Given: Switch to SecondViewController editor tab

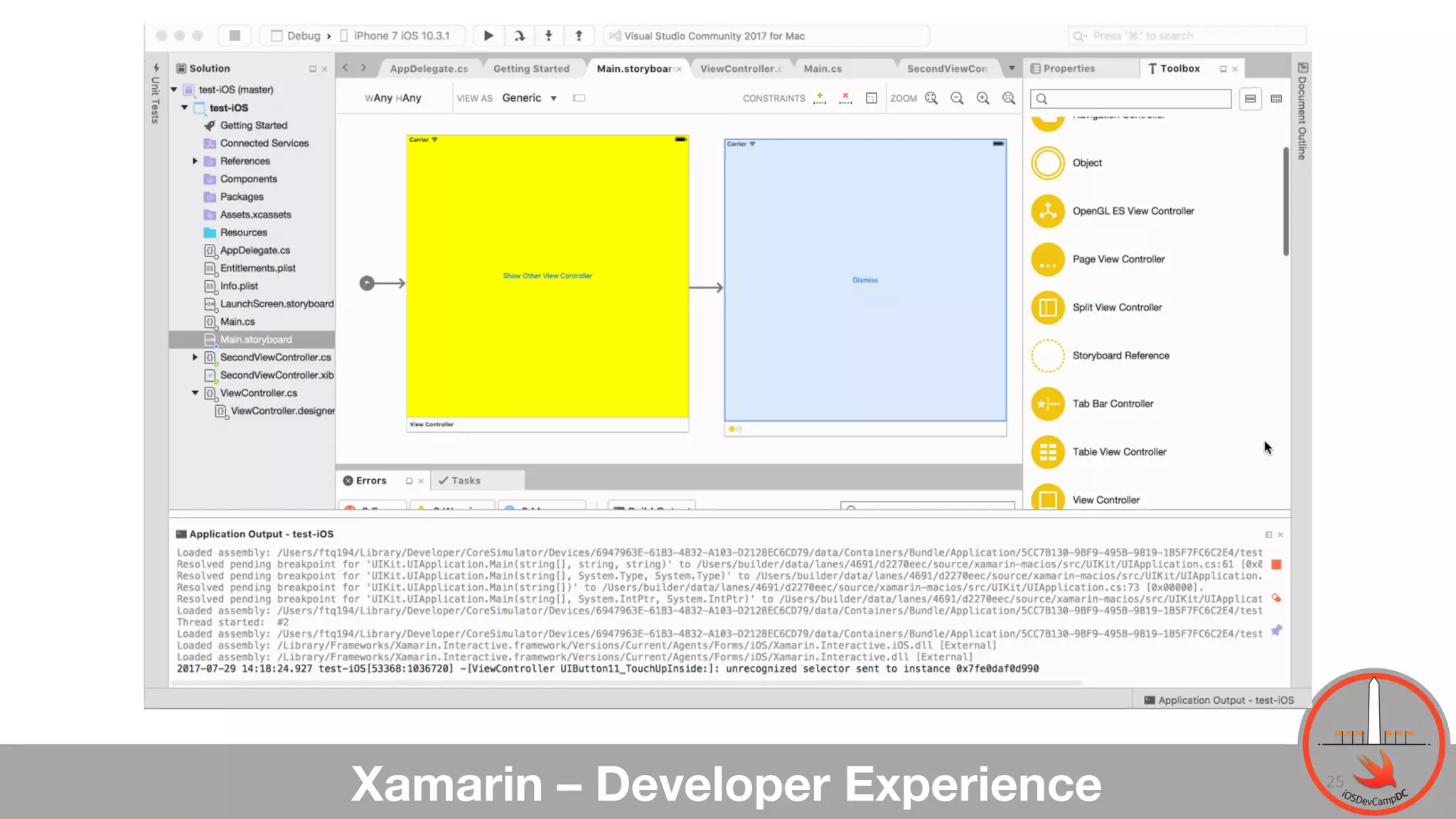Looking at the screenshot, I should pos(946,68).
